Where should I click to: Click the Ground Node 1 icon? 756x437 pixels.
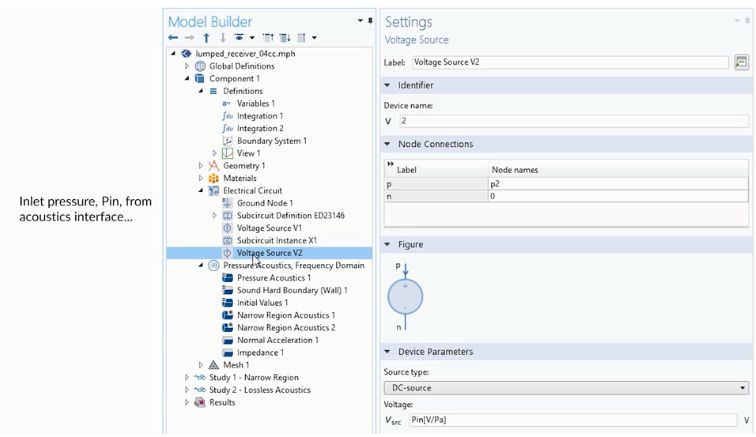(x=227, y=203)
